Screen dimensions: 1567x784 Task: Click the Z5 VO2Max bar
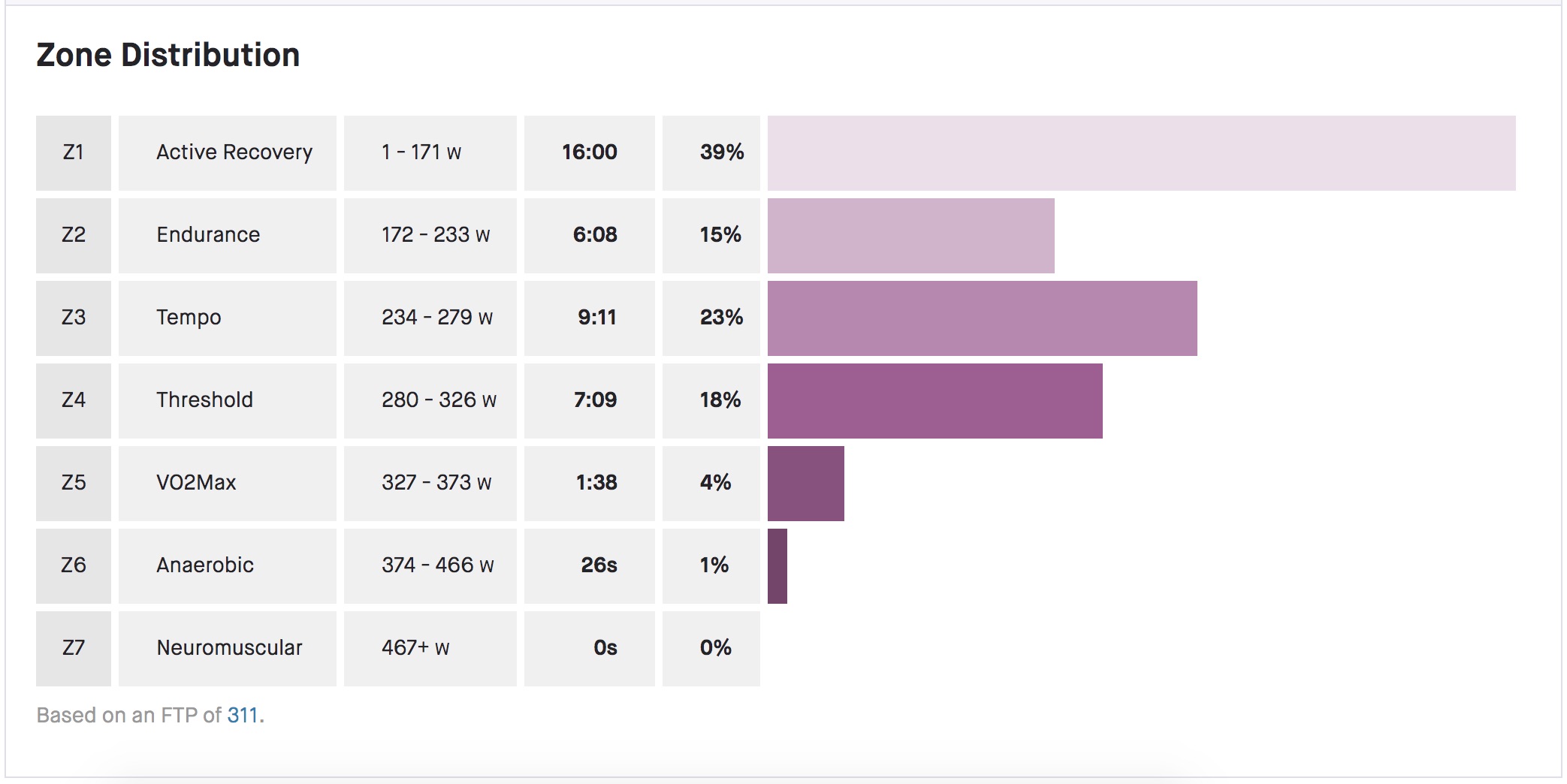tap(804, 482)
